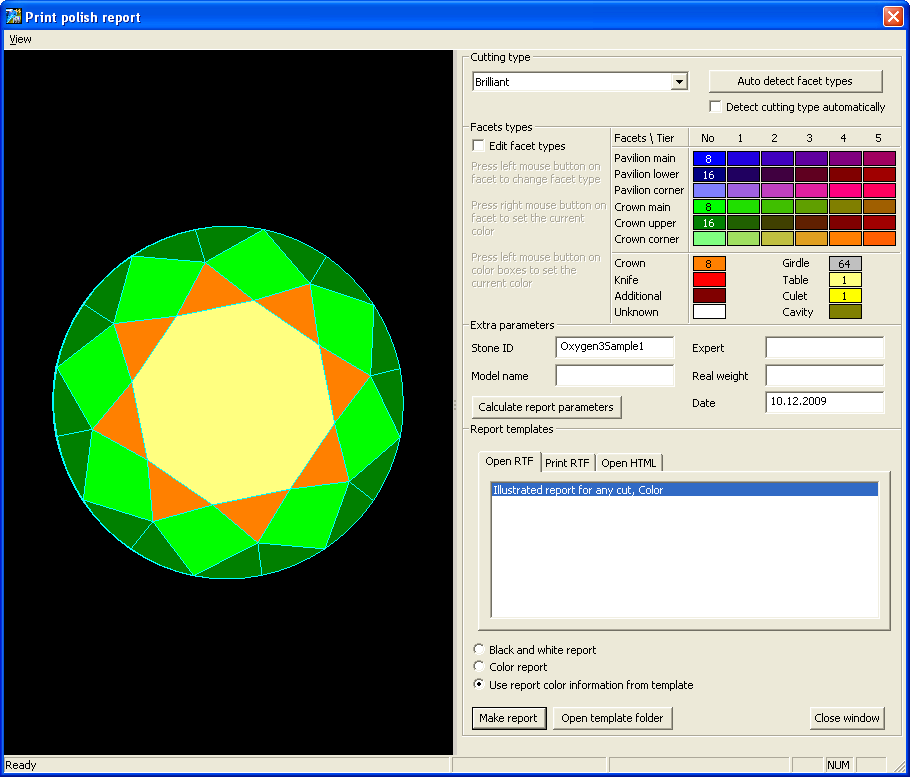Viewport: 910px width, 777px height.
Task: Click the olive Cavity color swatch
Action: 845,312
